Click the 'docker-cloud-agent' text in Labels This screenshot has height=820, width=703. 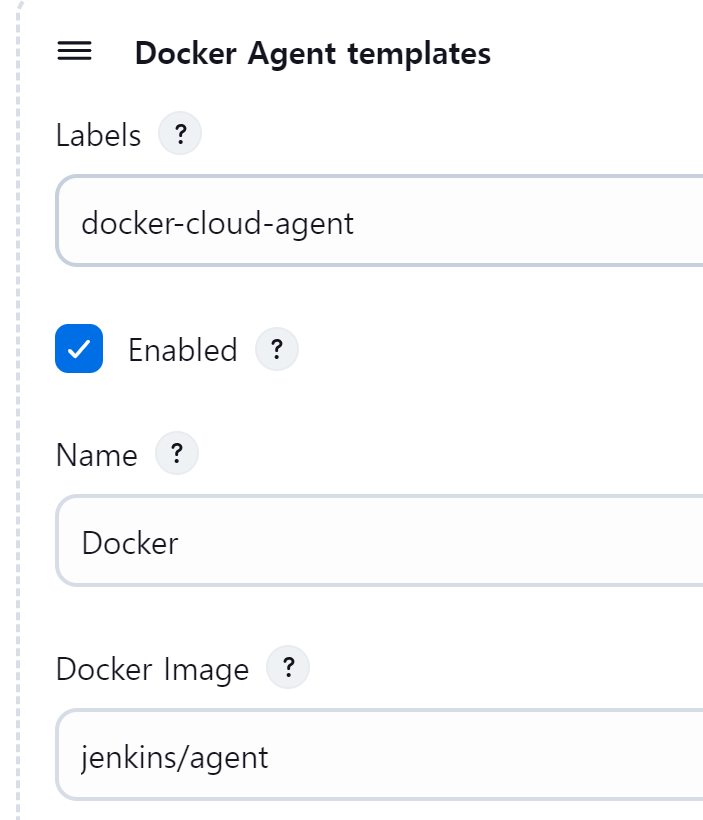coord(218,224)
